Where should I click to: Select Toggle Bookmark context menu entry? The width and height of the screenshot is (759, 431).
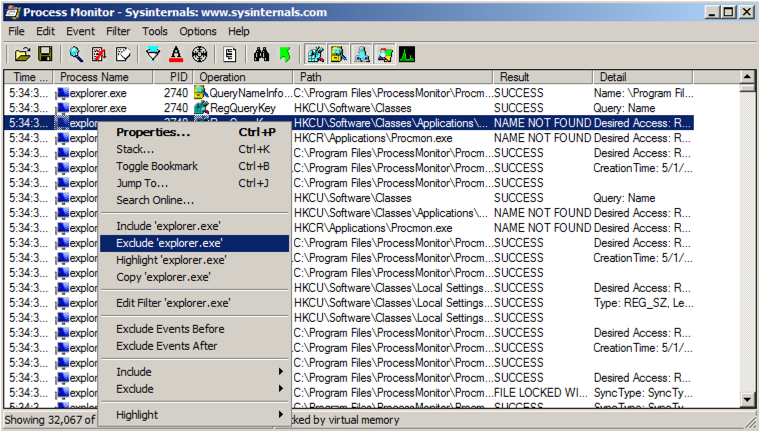point(195,166)
